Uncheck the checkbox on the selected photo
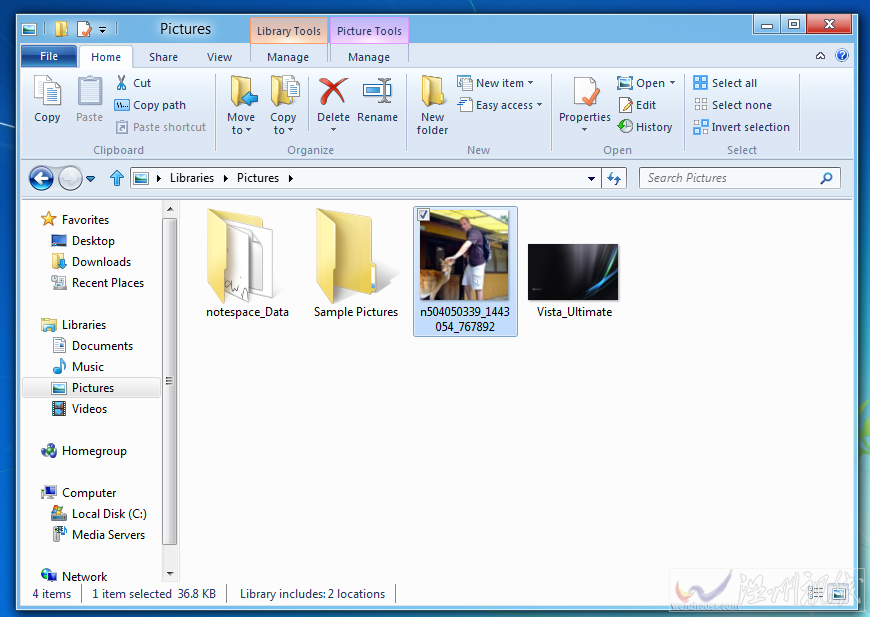 click(x=423, y=214)
